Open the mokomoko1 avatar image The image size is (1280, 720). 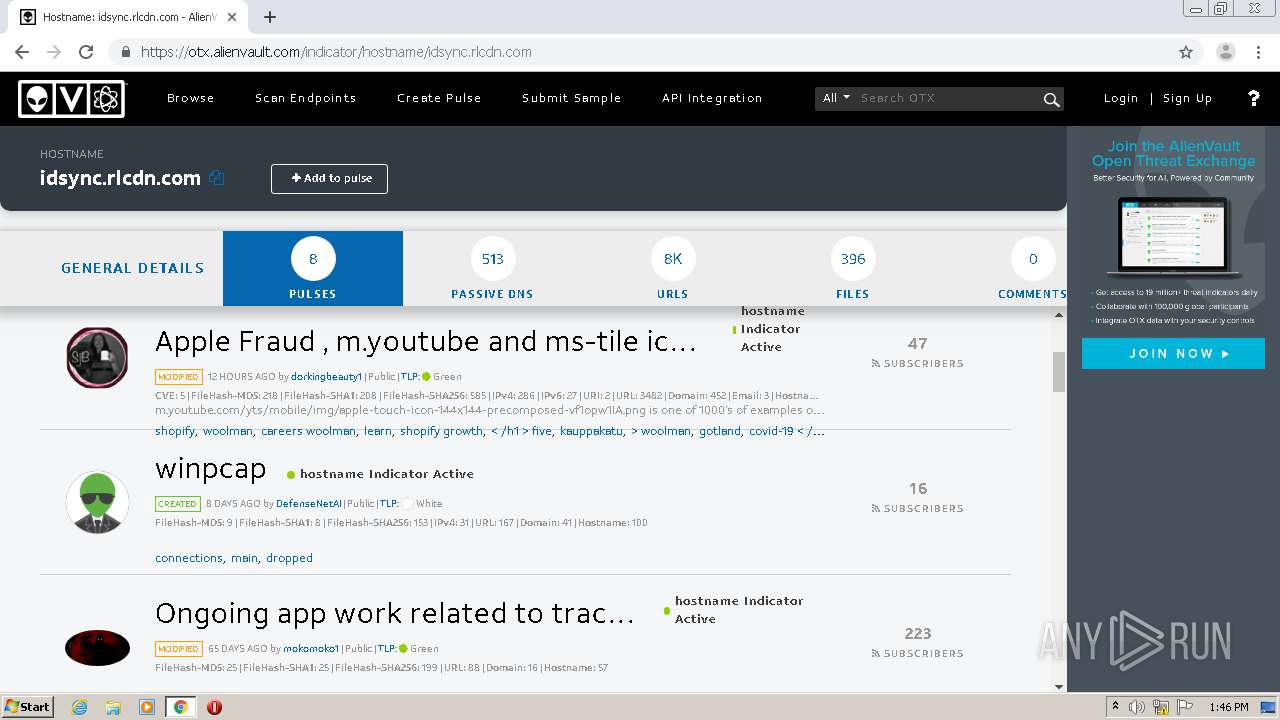[x=97, y=648]
